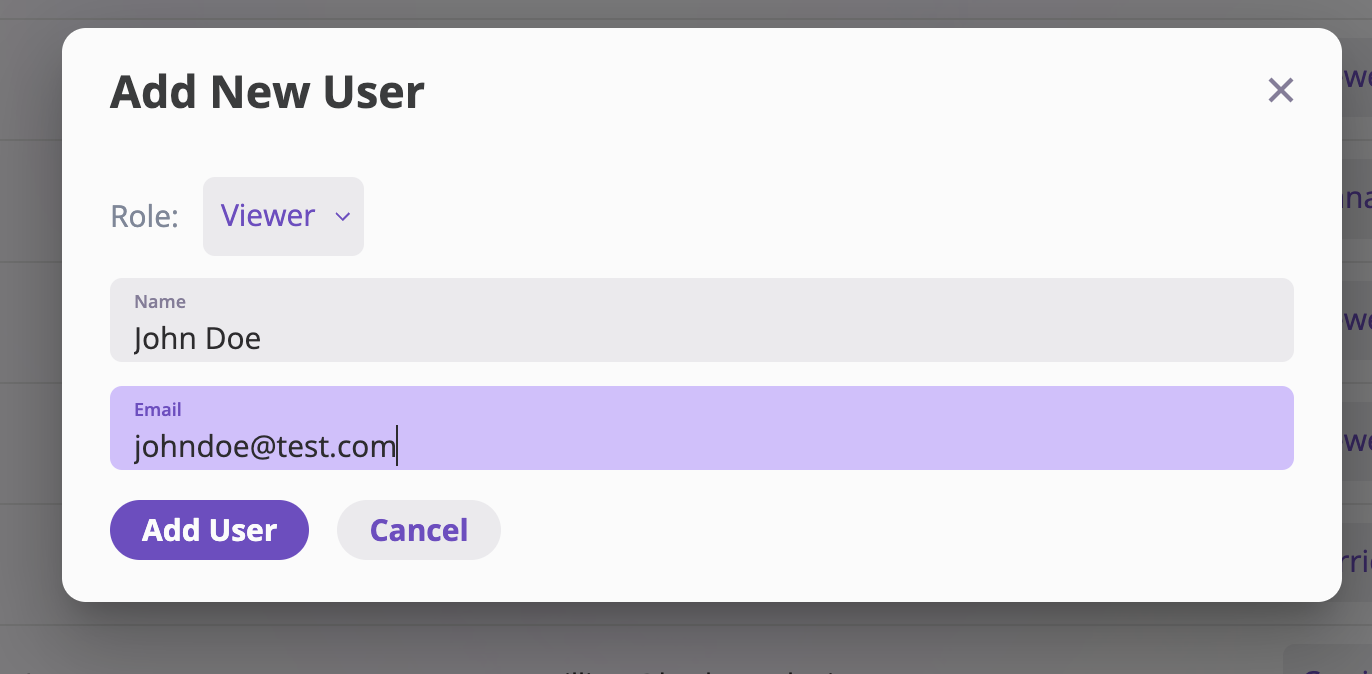The image size is (1372, 674).
Task: Click the clipped role chip beside the X icon
Action: 1357,78
